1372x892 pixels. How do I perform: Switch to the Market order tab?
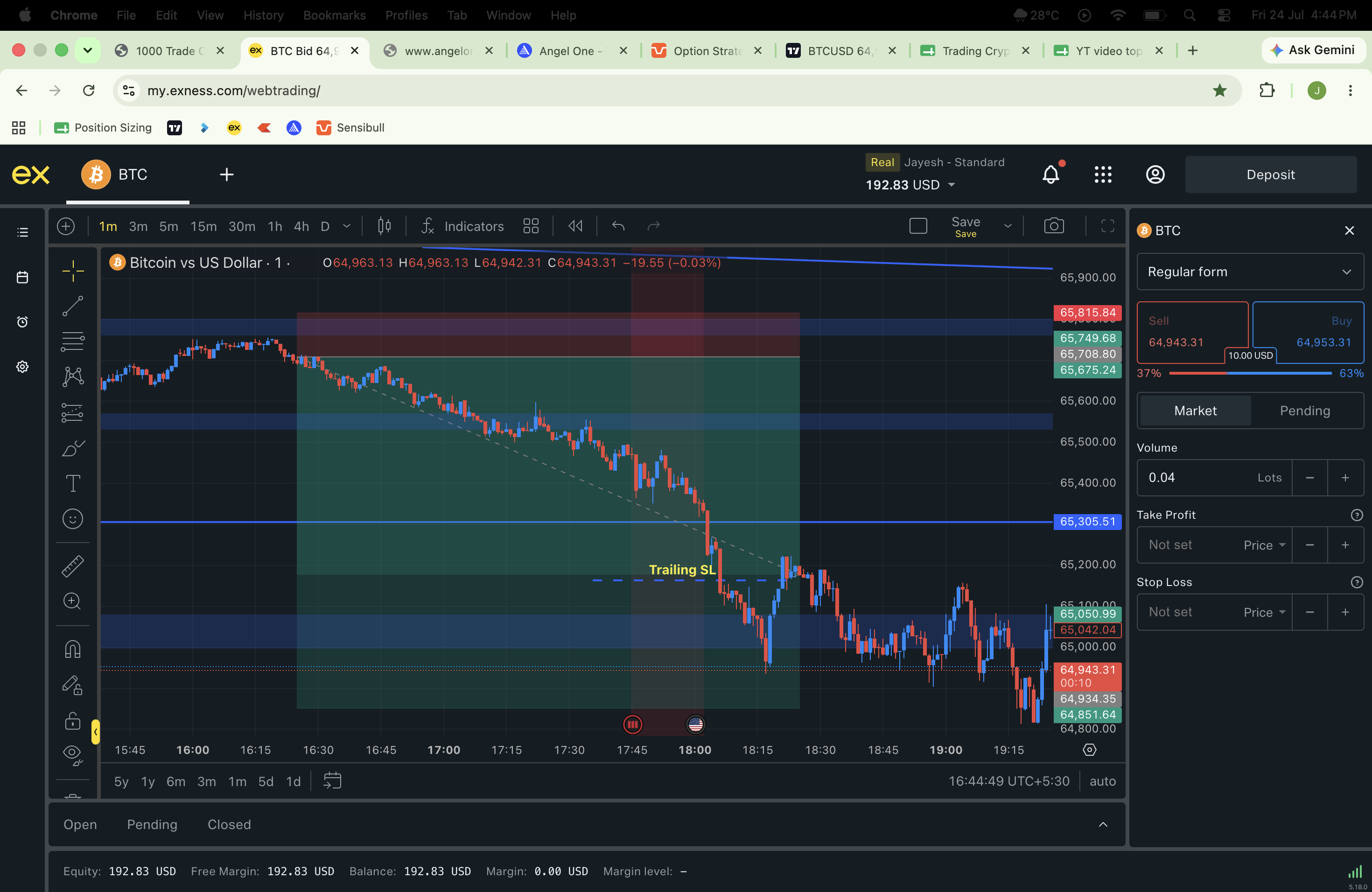point(1195,411)
